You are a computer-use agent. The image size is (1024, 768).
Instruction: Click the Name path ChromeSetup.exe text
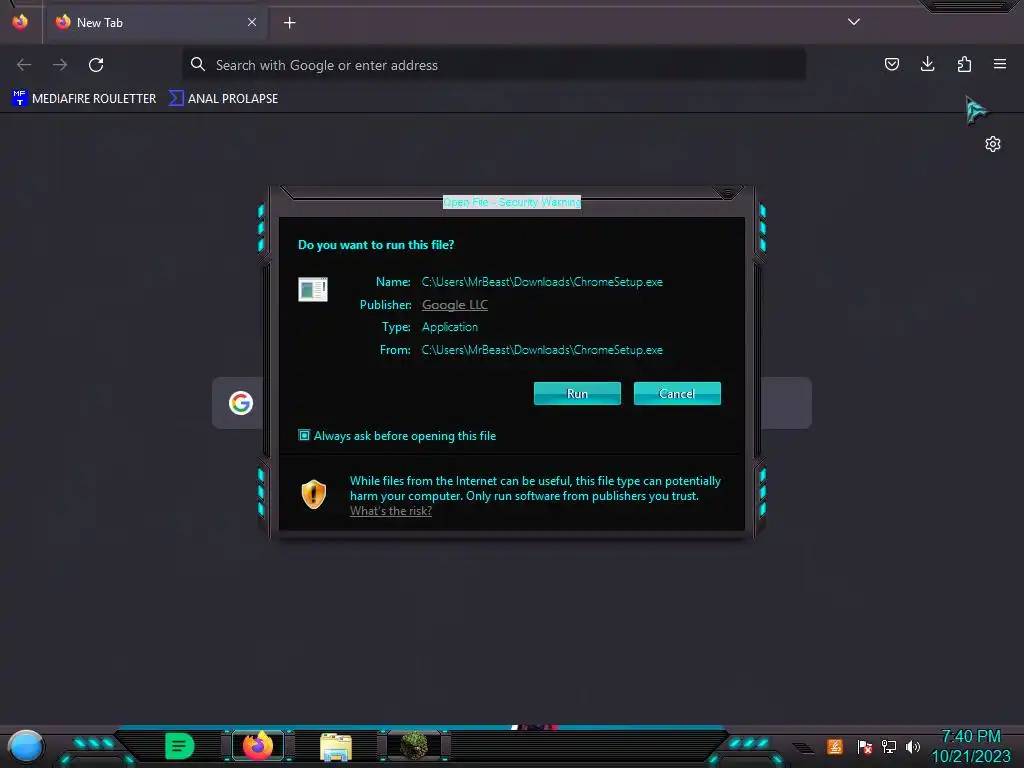(x=542, y=282)
